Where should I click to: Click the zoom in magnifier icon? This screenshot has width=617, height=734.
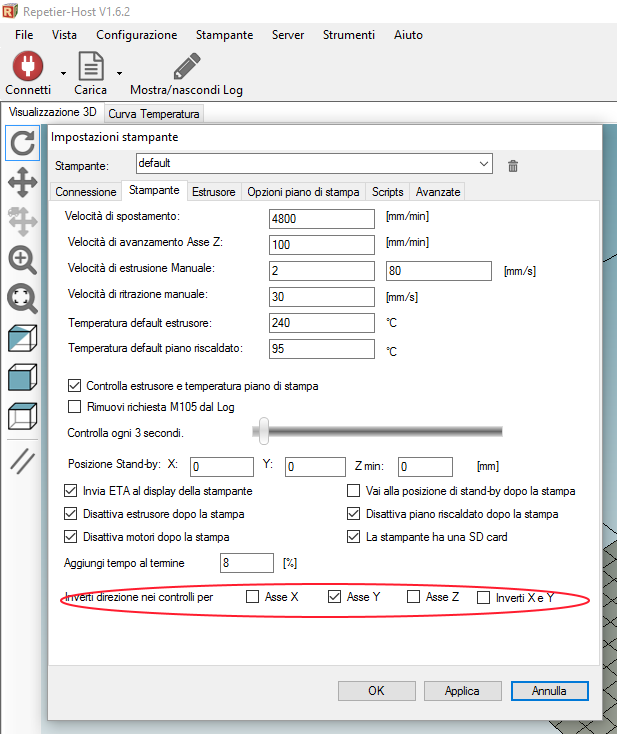pos(22,260)
